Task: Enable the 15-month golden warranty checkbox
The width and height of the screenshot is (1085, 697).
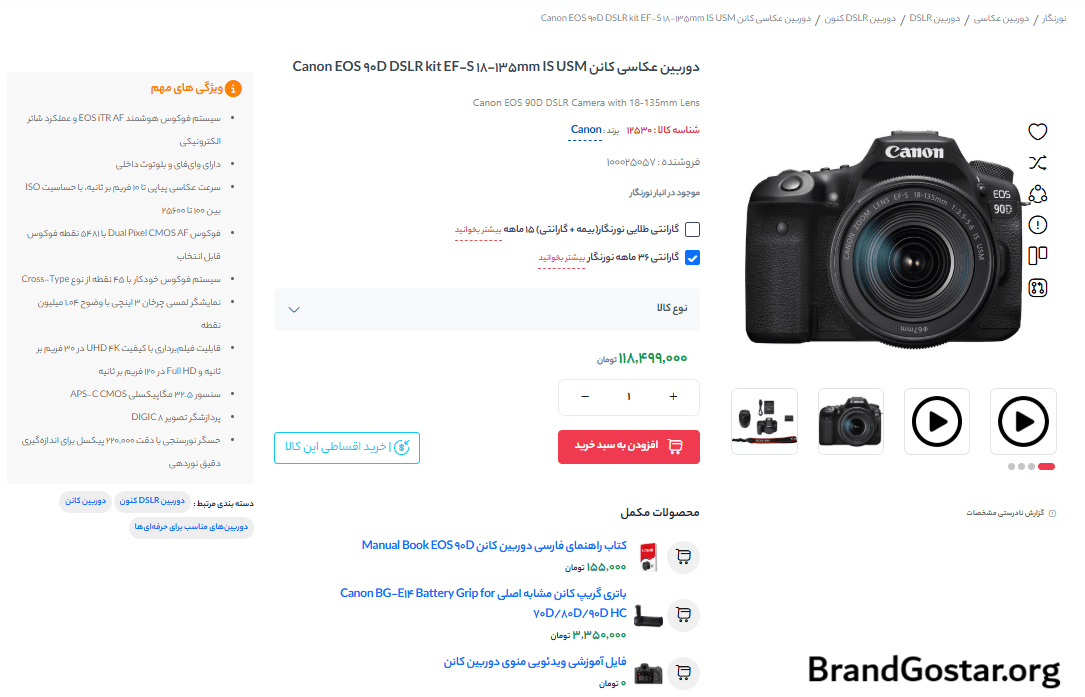Action: tap(692, 229)
